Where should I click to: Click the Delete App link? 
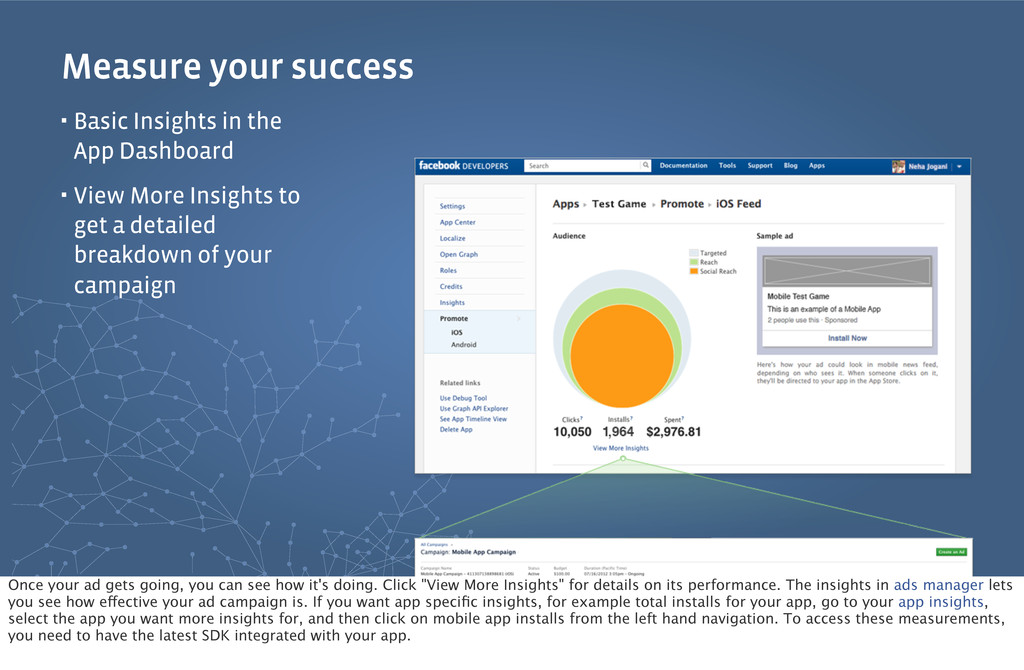(x=456, y=430)
